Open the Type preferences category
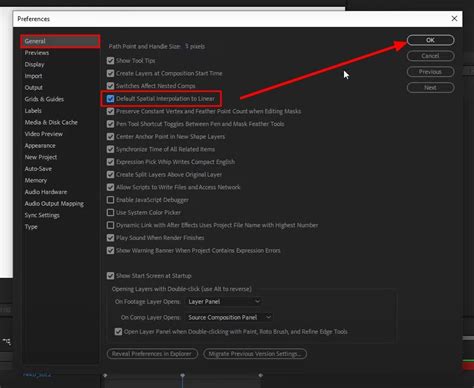 [x=31, y=227]
